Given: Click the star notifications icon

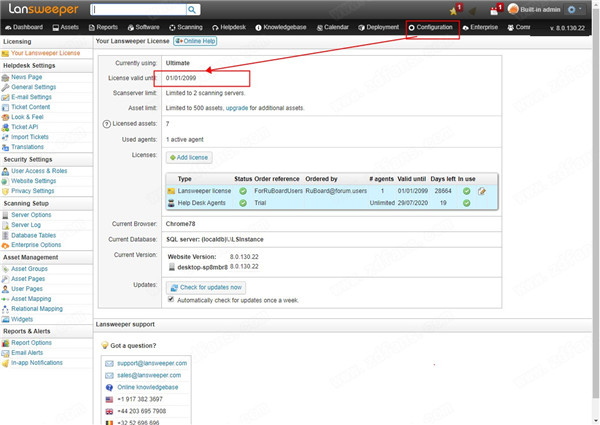Looking at the screenshot, I should coord(454,11).
